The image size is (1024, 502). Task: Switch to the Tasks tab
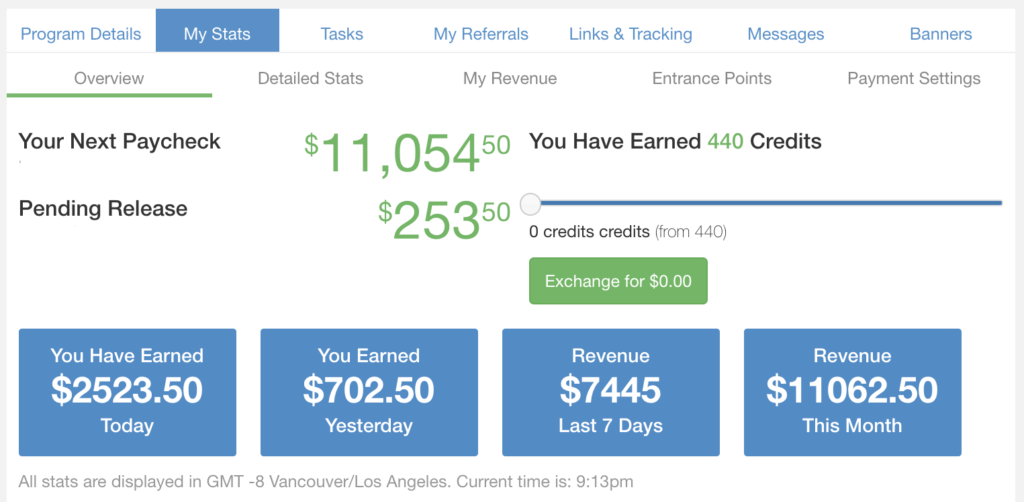point(342,34)
